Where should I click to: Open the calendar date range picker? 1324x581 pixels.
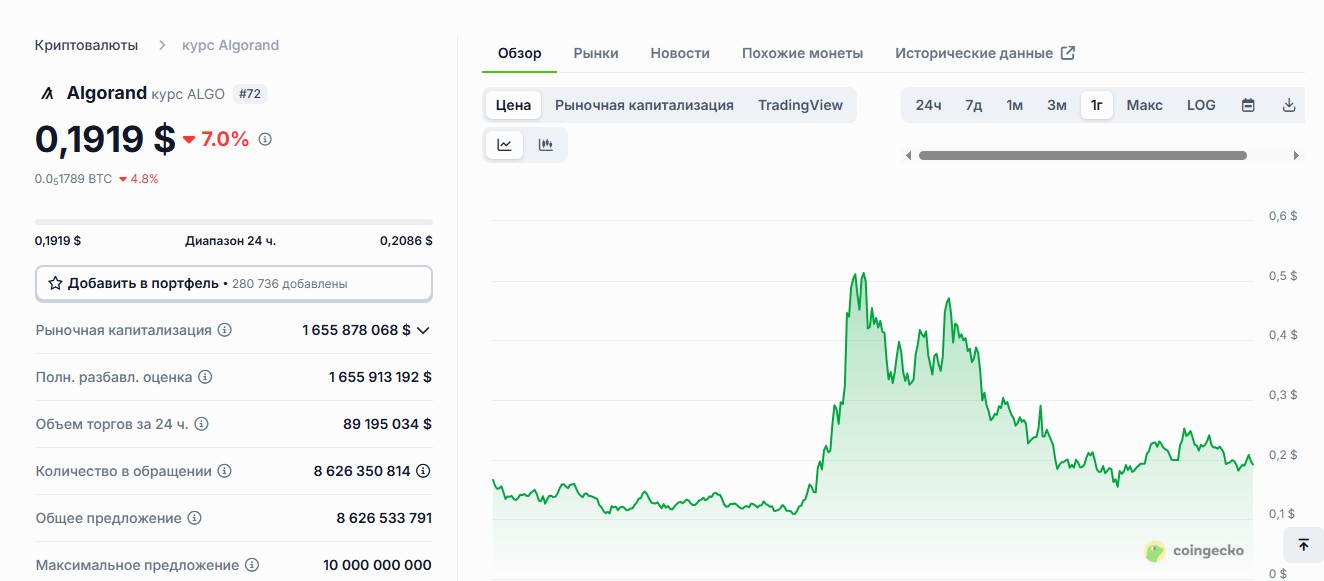1248,105
